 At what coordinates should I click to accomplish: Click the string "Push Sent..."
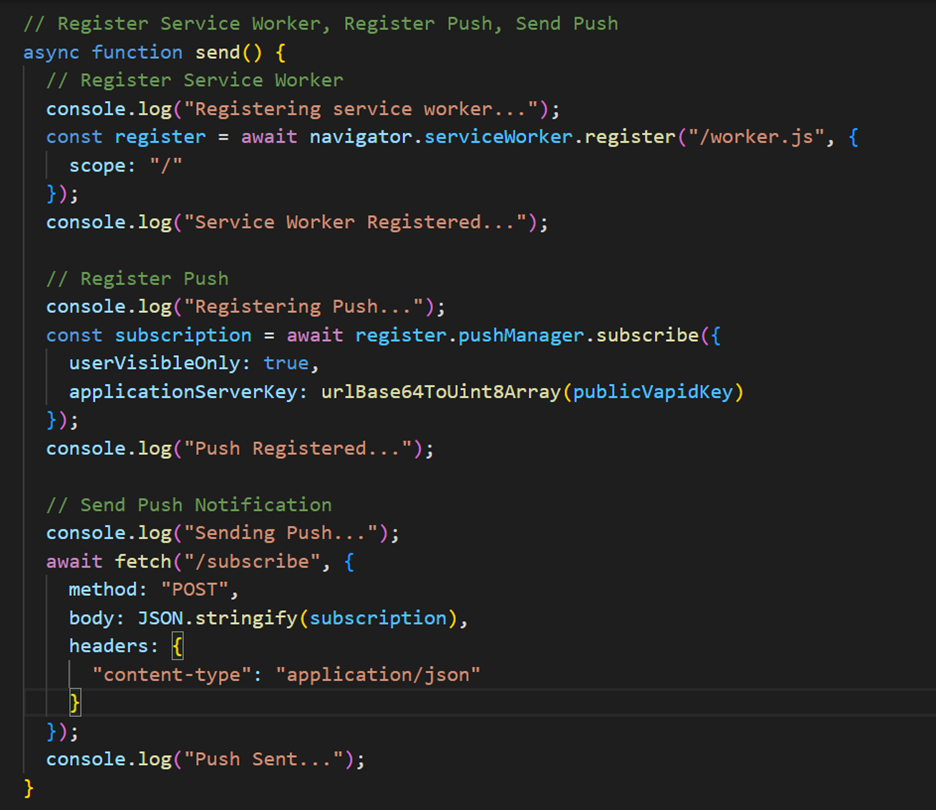[x=264, y=760]
